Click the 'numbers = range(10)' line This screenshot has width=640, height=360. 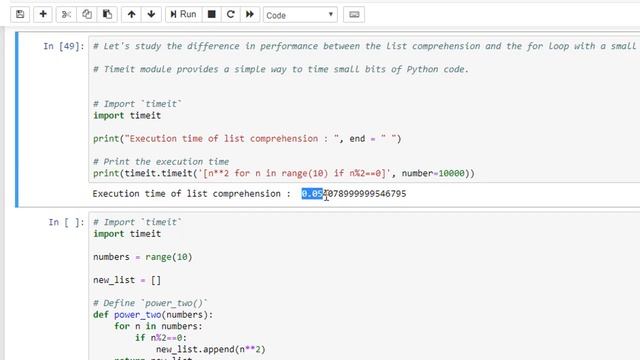click(142, 257)
